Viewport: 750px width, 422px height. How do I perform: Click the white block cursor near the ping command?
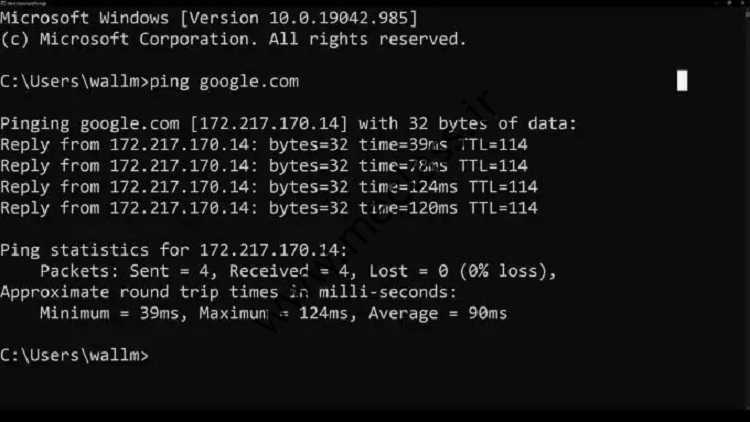point(682,80)
